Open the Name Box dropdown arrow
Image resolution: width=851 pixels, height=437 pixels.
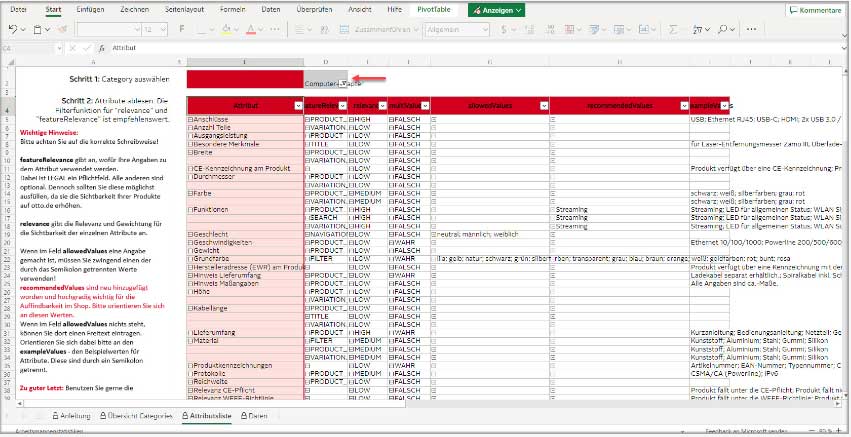tap(59, 48)
